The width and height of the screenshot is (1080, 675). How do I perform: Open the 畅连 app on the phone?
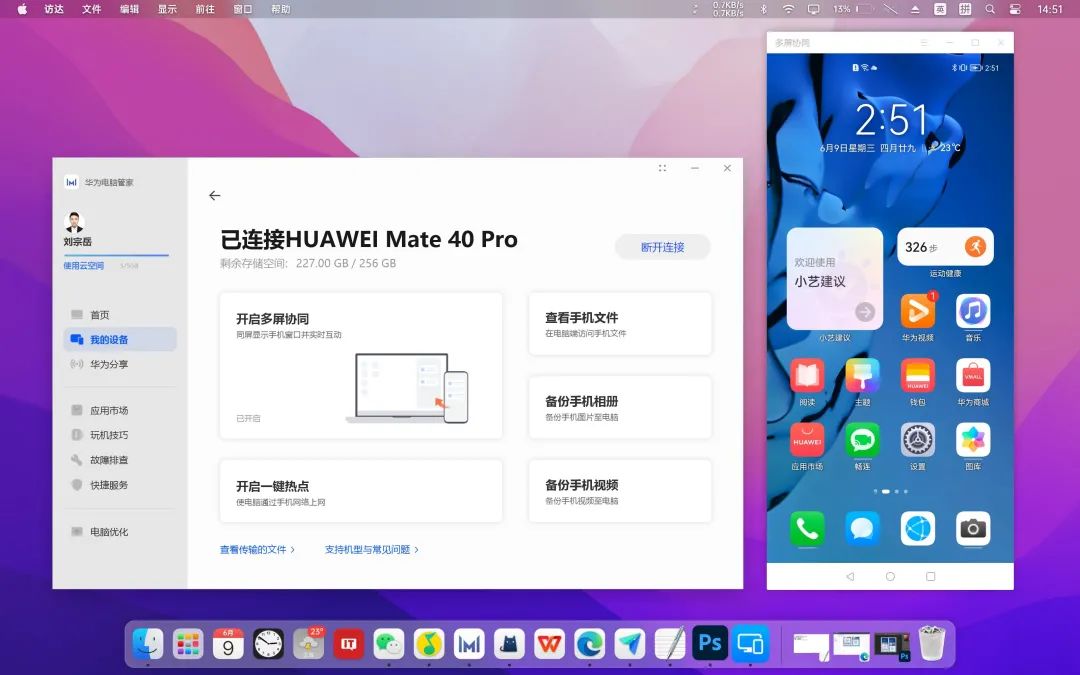tap(862, 440)
